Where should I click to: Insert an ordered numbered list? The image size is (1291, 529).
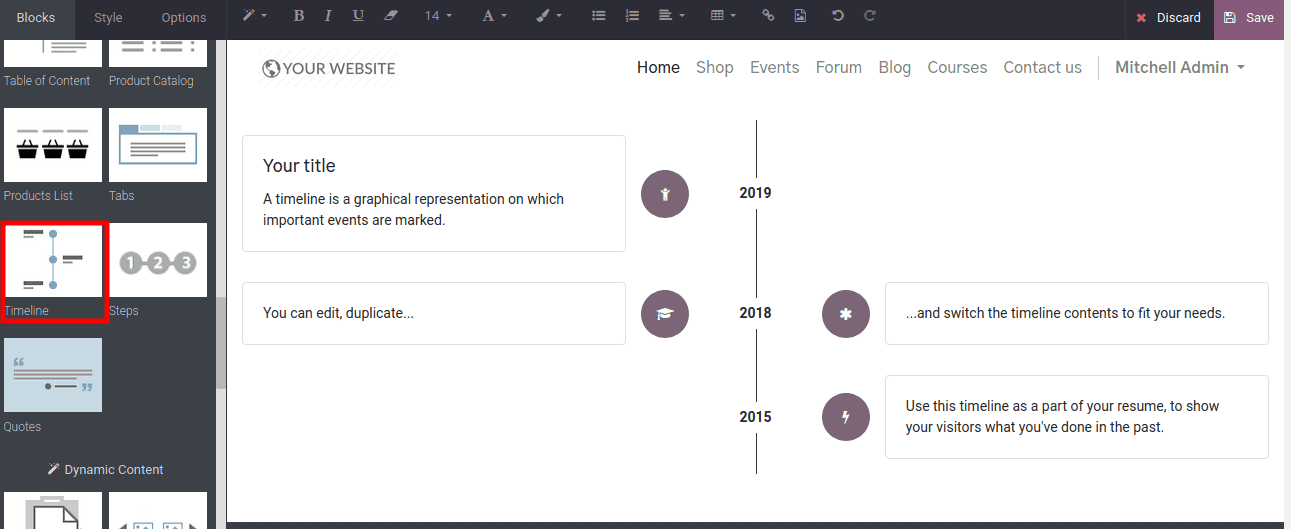pos(631,16)
